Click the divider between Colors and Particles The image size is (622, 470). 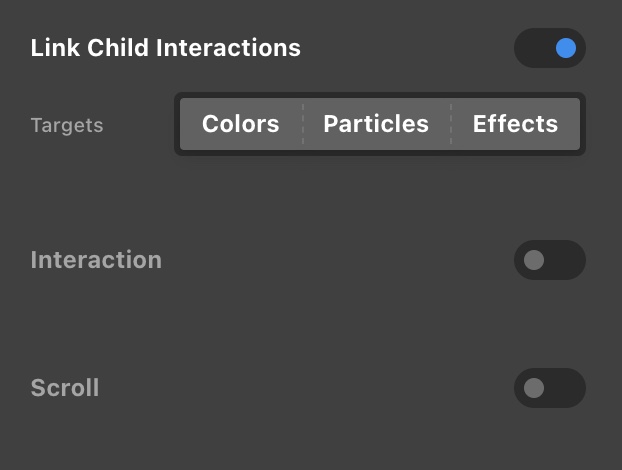(x=303, y=124)
